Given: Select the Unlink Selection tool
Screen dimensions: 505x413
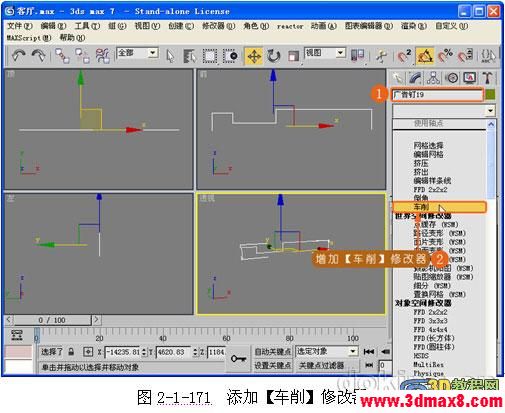Looking at the screenshot, I should [82, 56].
